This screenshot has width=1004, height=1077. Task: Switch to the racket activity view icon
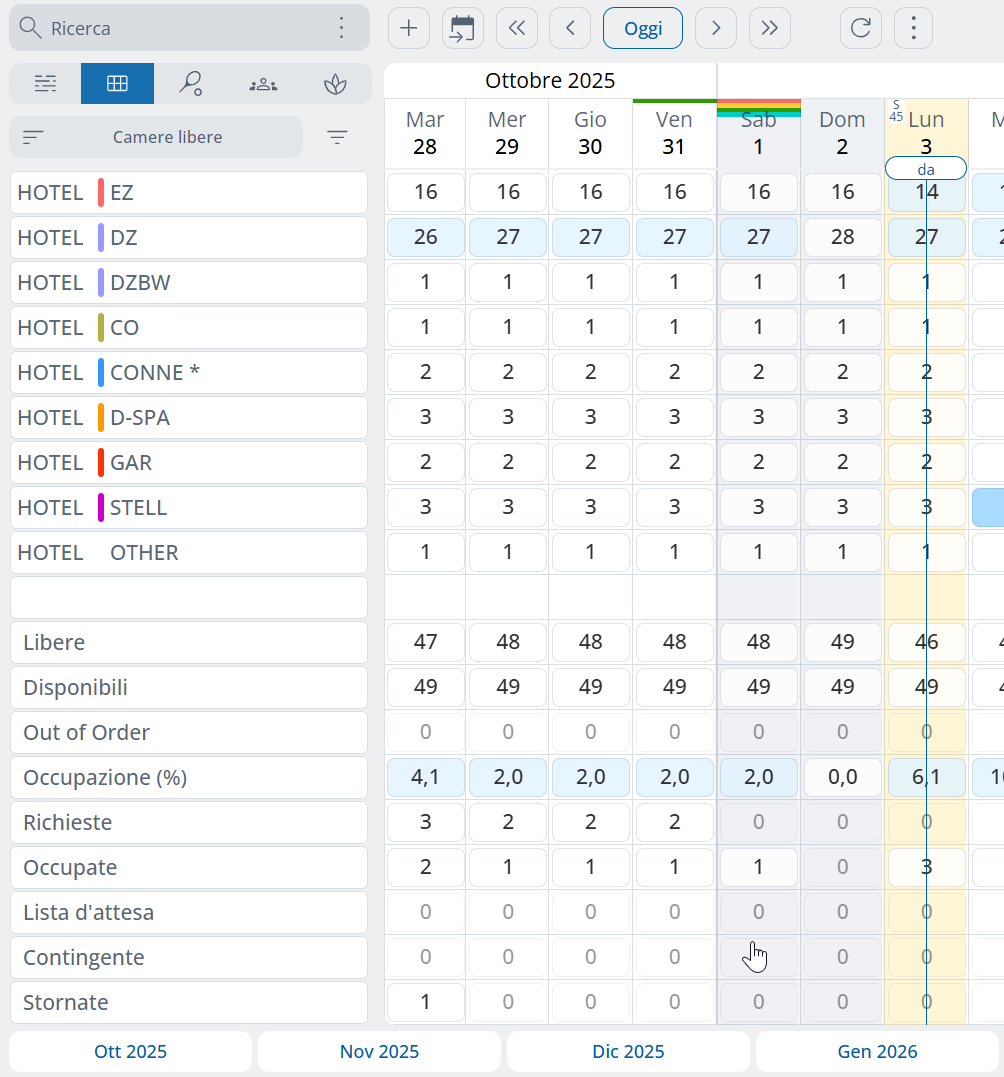point(190,84)
